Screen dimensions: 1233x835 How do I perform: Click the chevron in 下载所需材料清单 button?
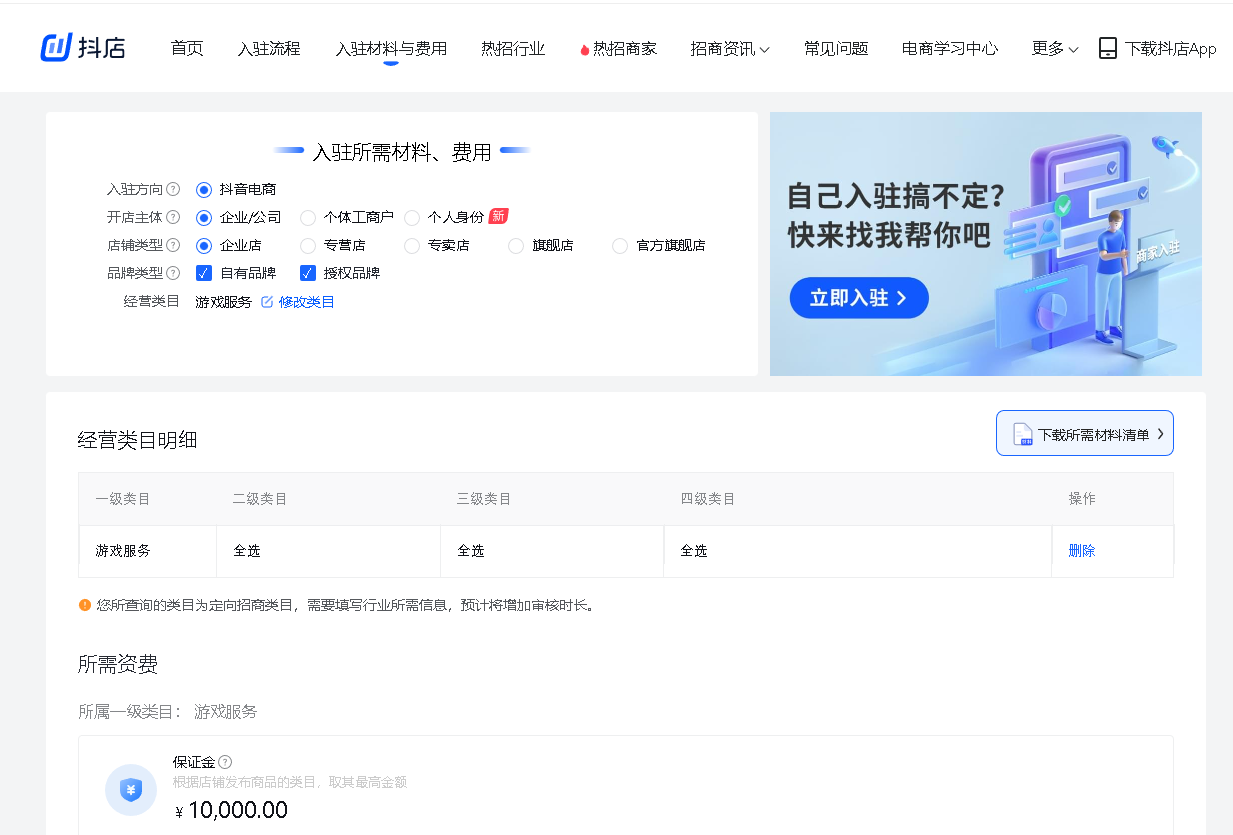(x=1160, y=434)
